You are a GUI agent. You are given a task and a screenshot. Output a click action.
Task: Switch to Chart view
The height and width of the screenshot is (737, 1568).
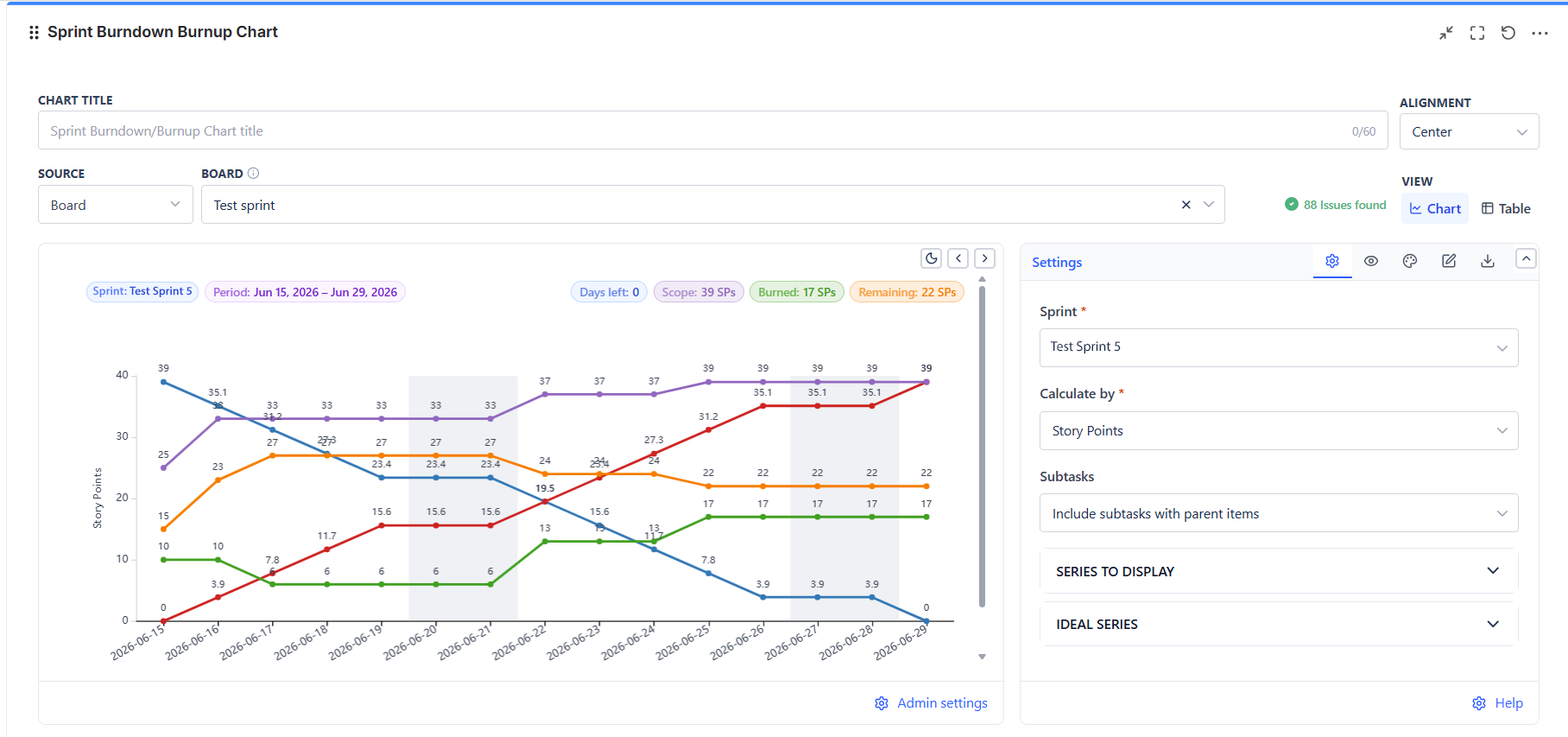click(1435, 208)
